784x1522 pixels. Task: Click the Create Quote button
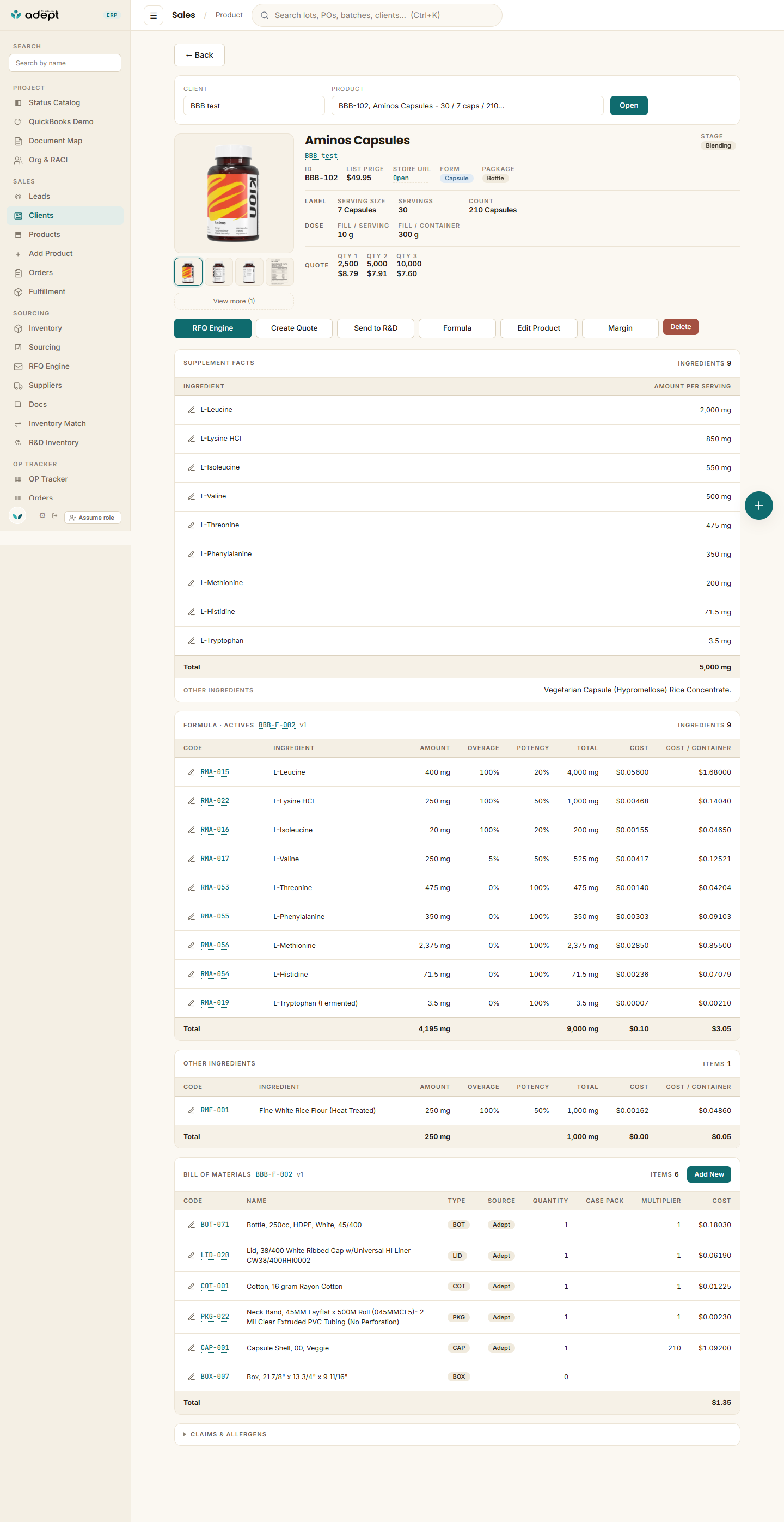294,328
